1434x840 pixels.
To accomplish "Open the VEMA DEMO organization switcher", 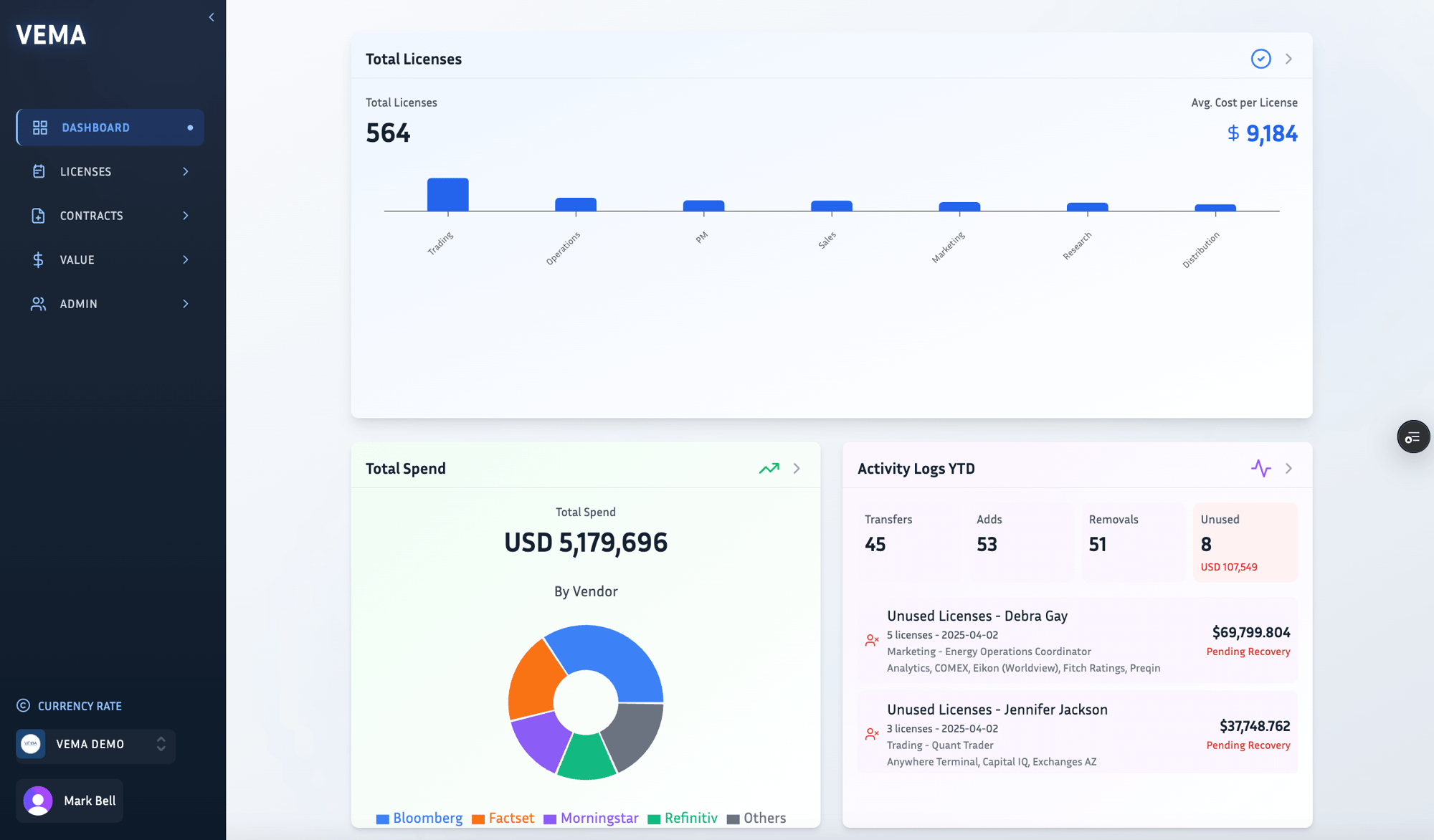I will [x=95, y=745].
